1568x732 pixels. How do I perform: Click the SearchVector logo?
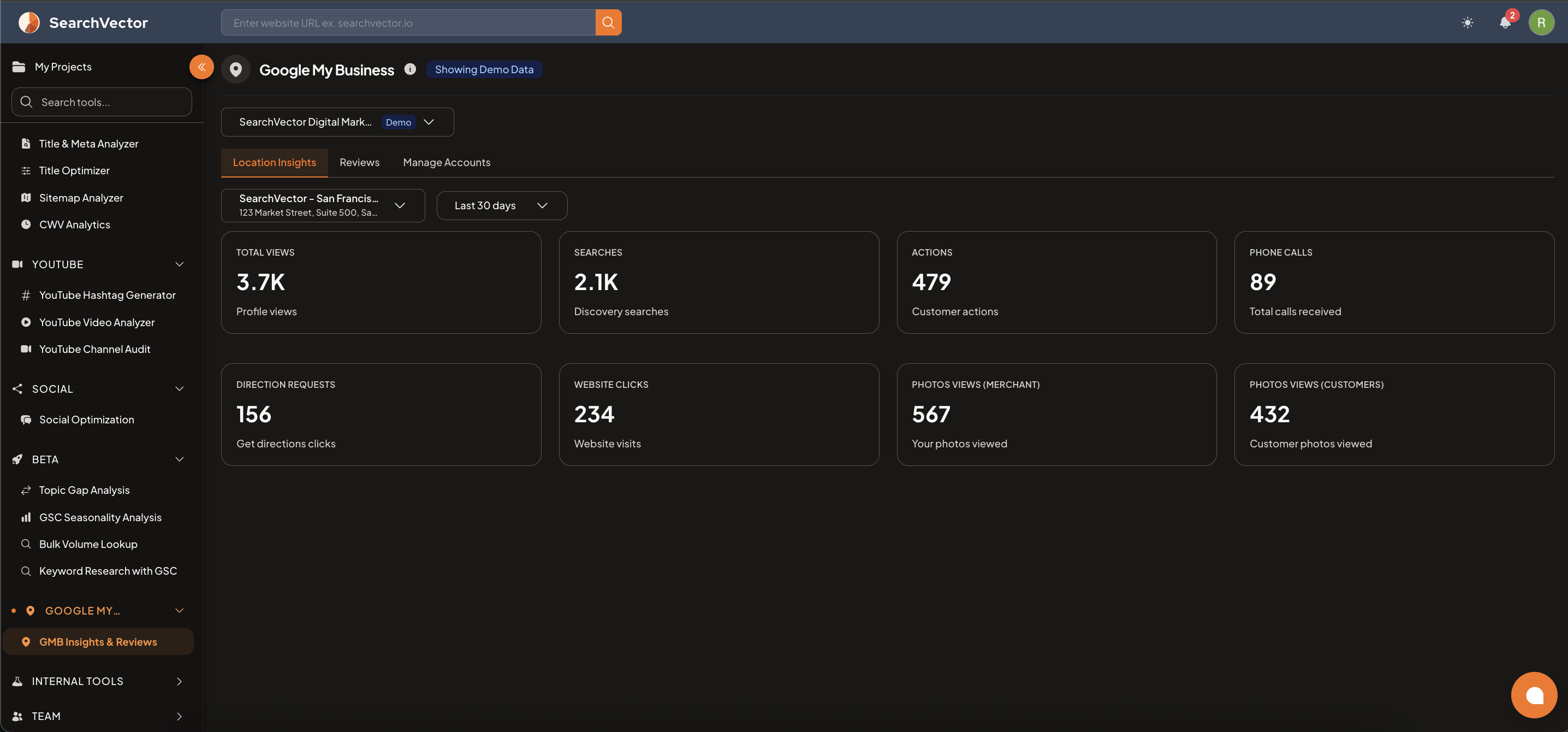pyautogui.click(x=83, y=22)
